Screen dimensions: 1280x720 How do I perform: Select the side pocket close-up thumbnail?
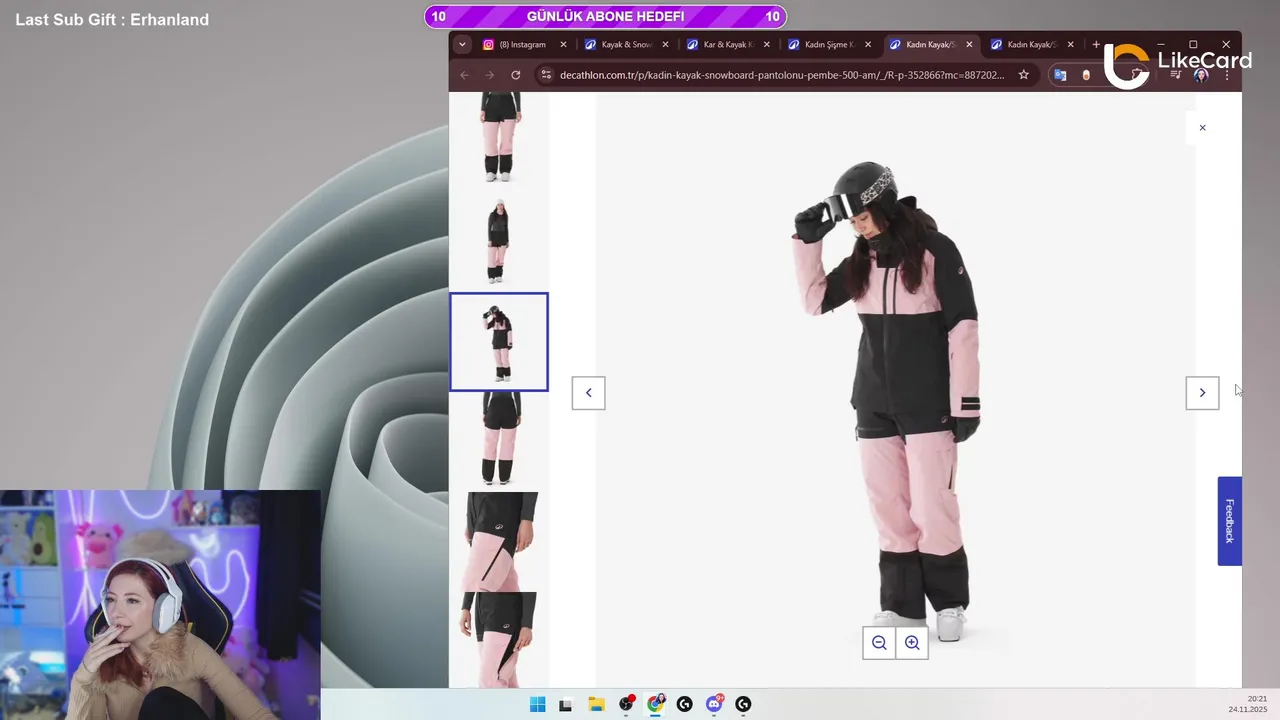(x=499, y=541)
